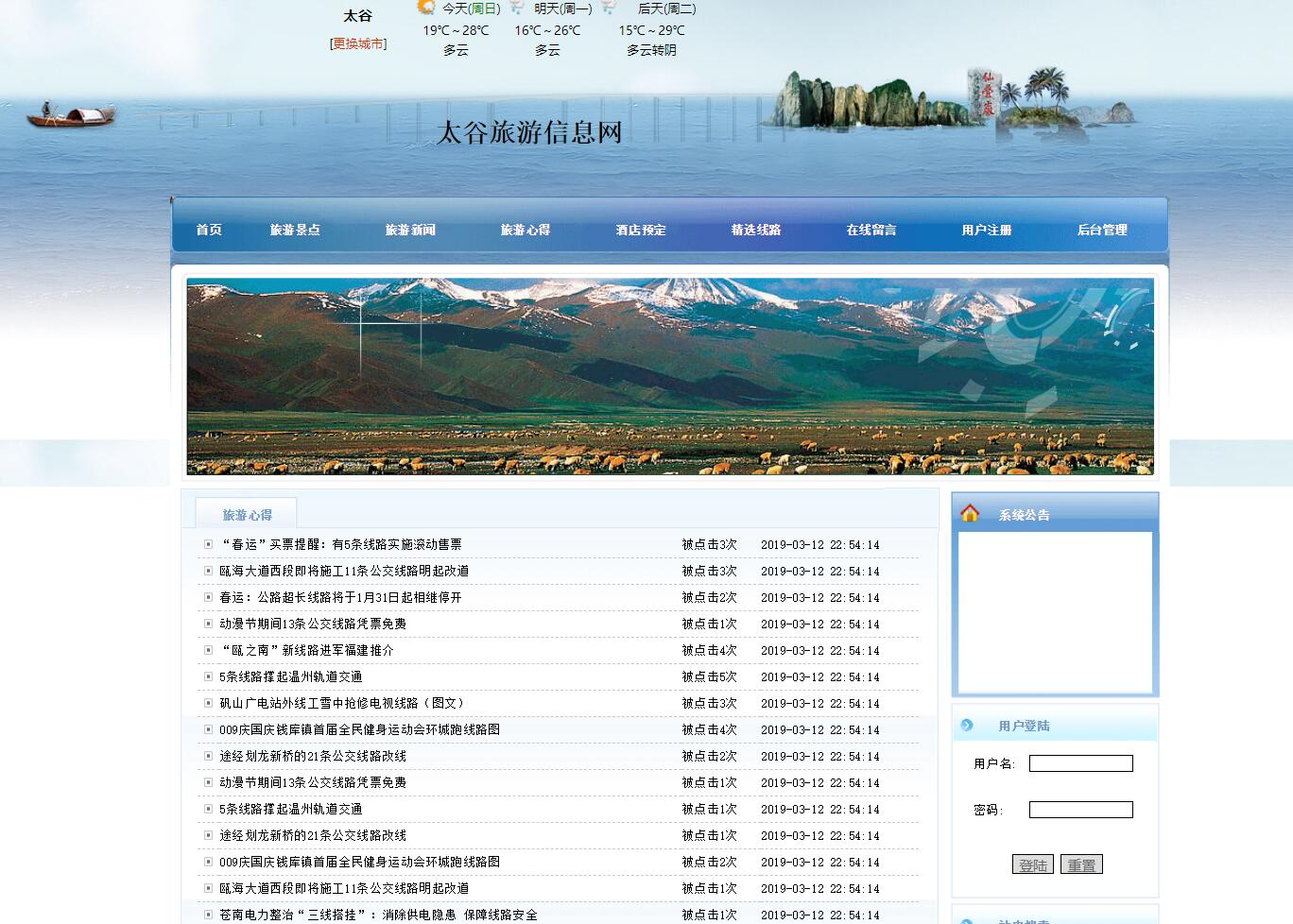
Task: Click inside the 密码 password field
Action: pos(1080,809)
